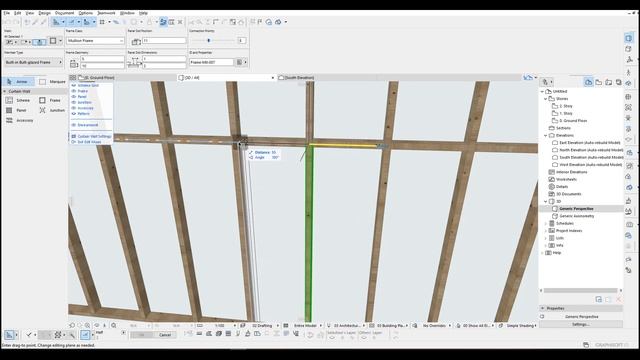Select the Arrow tool
640x360 pixels.
coord(18,82)
